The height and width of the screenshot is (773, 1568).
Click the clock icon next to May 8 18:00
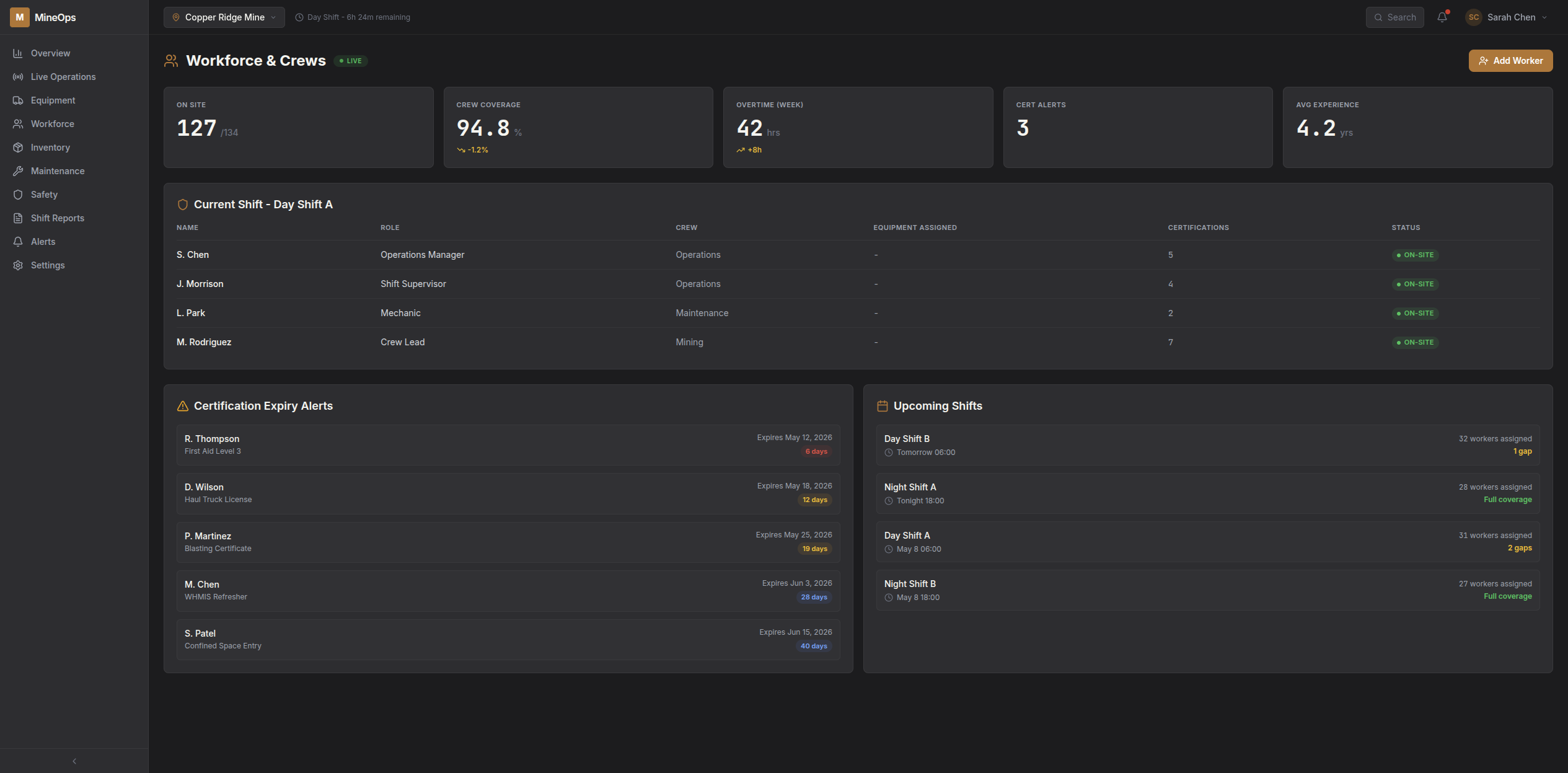point(889,598)
